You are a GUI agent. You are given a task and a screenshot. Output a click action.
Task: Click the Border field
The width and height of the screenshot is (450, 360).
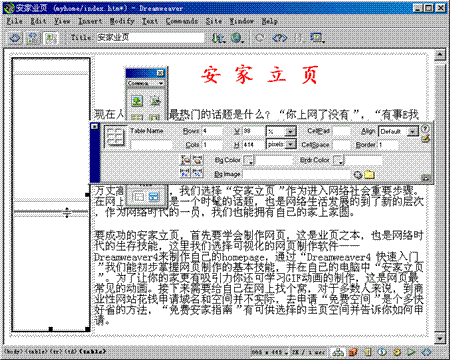pyautogui.click(x=387, y=145)
